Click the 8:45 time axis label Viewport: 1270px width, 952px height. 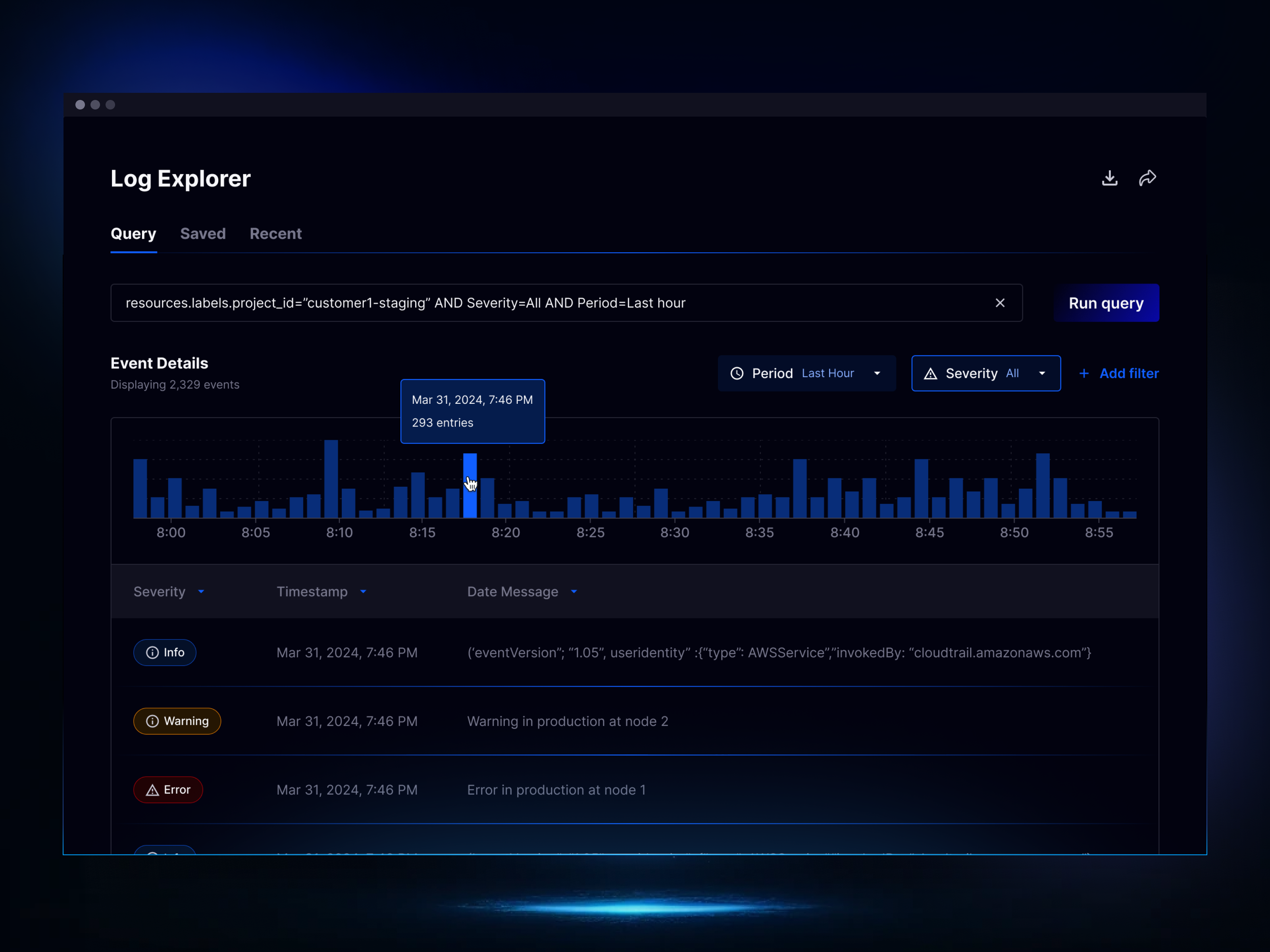point(929,532)
